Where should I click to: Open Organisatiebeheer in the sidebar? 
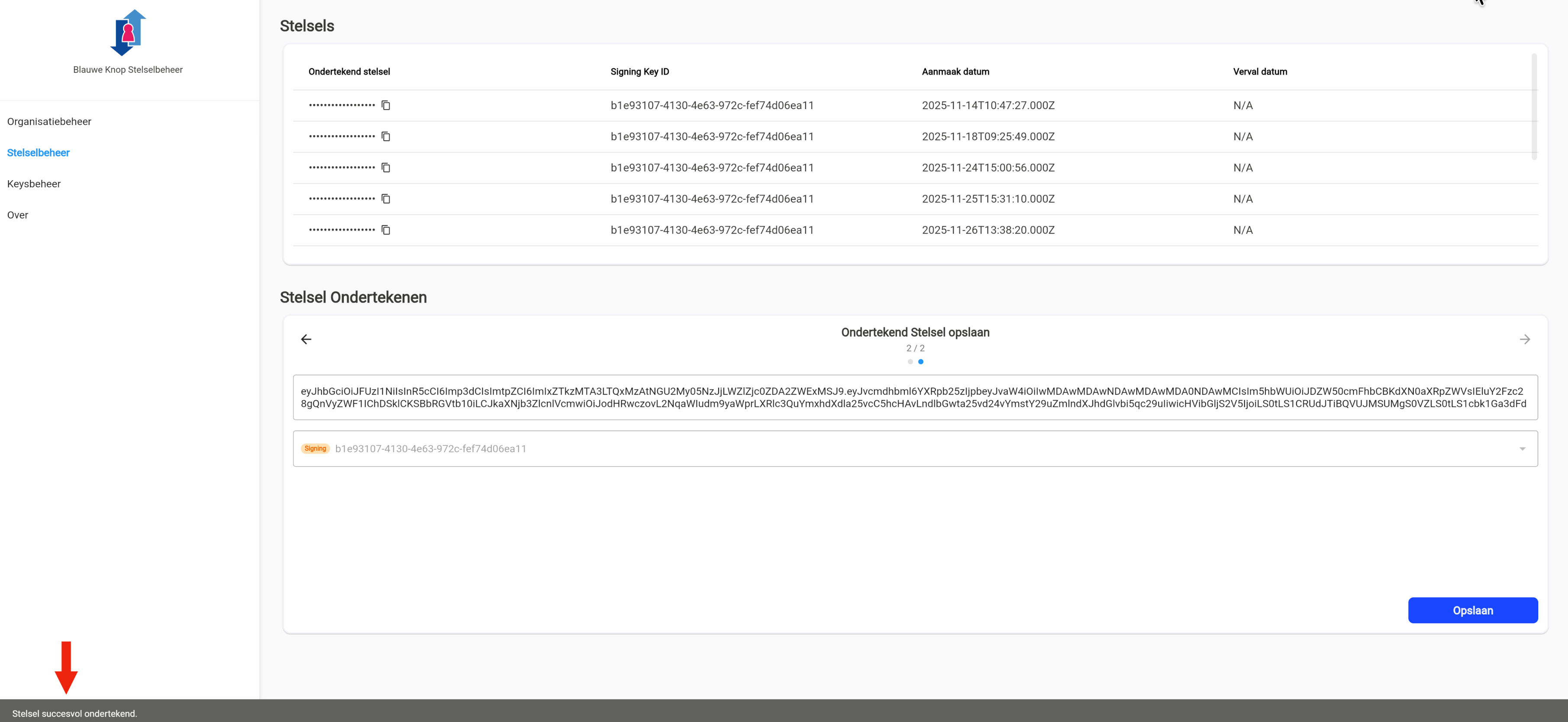pos(49,121)
